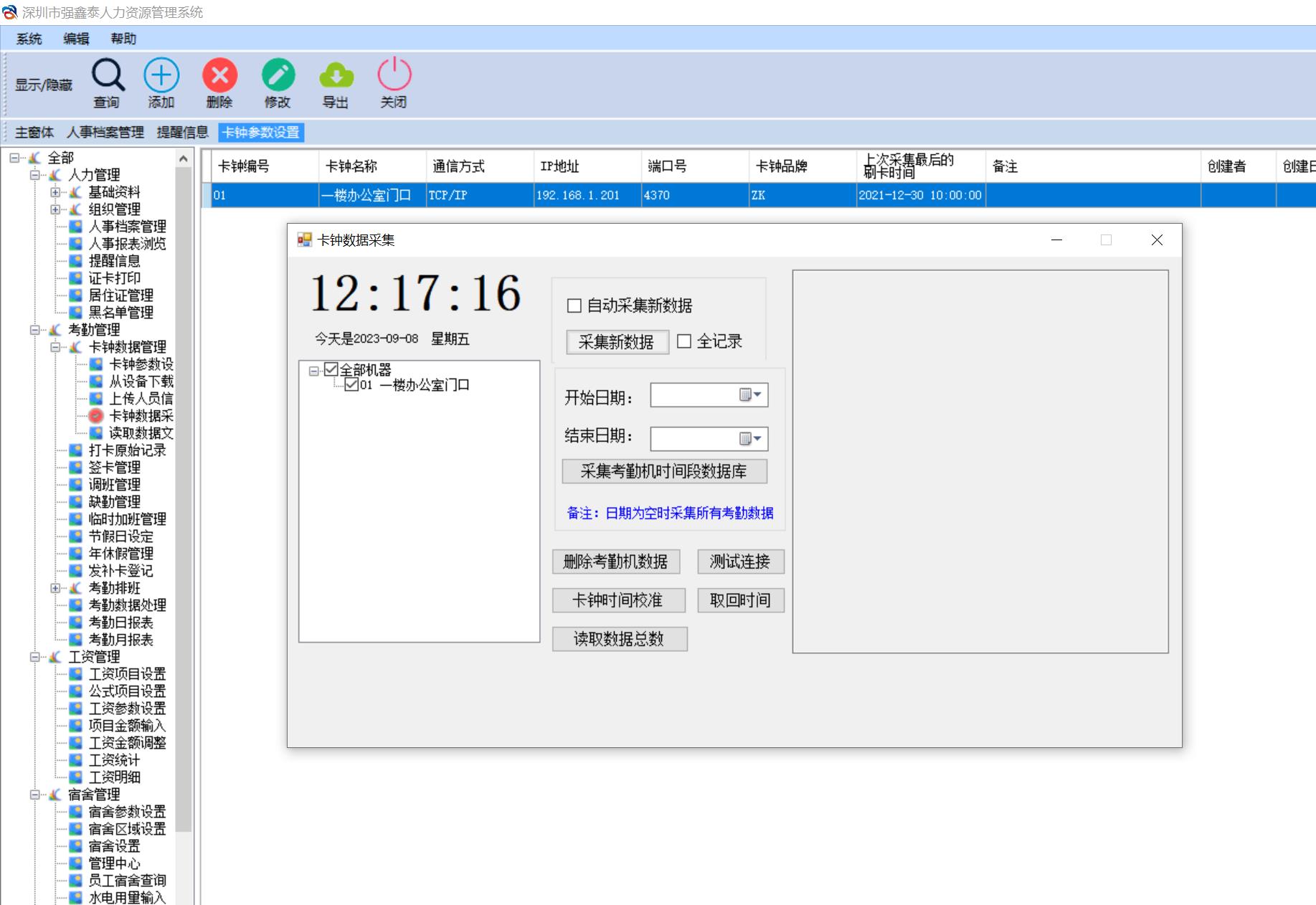Click the 测试连接 button

[740, 562]
